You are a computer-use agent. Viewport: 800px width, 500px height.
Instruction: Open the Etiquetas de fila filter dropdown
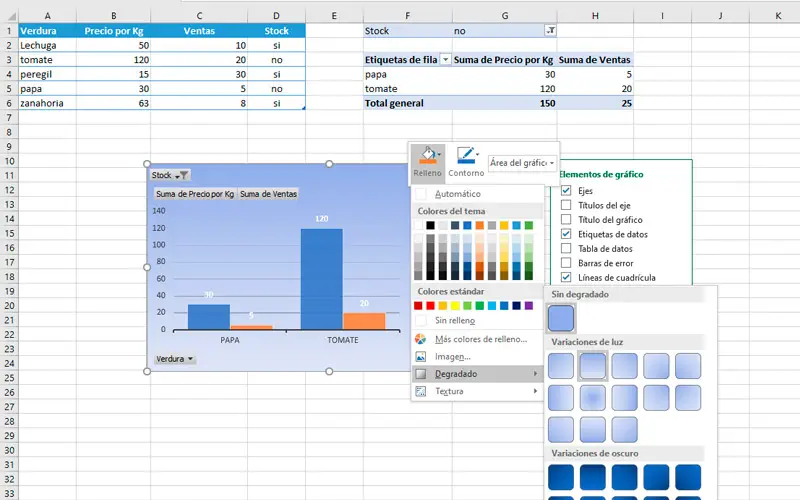[x=445, y=60]
